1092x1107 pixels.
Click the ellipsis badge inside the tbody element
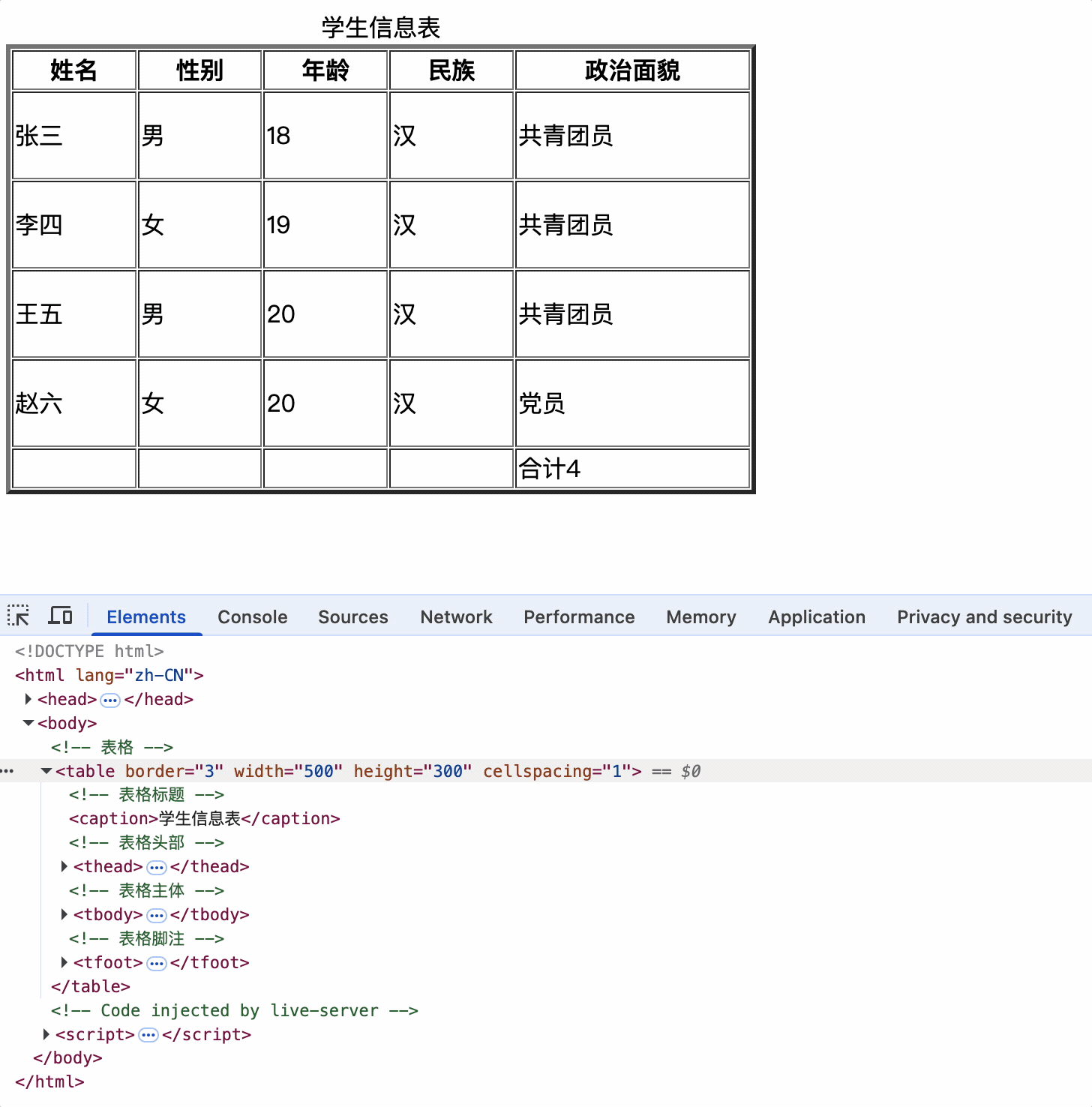[156, 915]
